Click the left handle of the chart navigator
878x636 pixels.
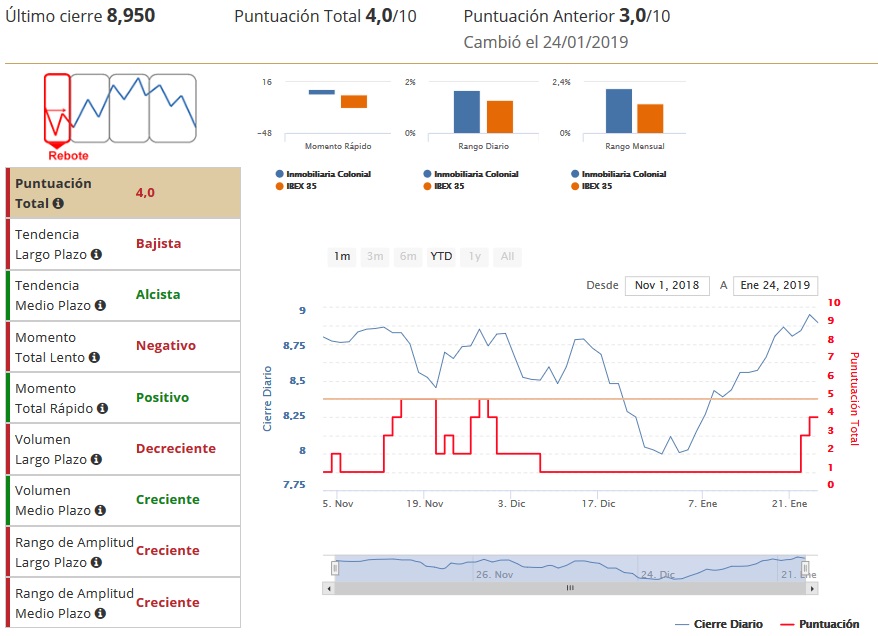(x=336, y=568)
